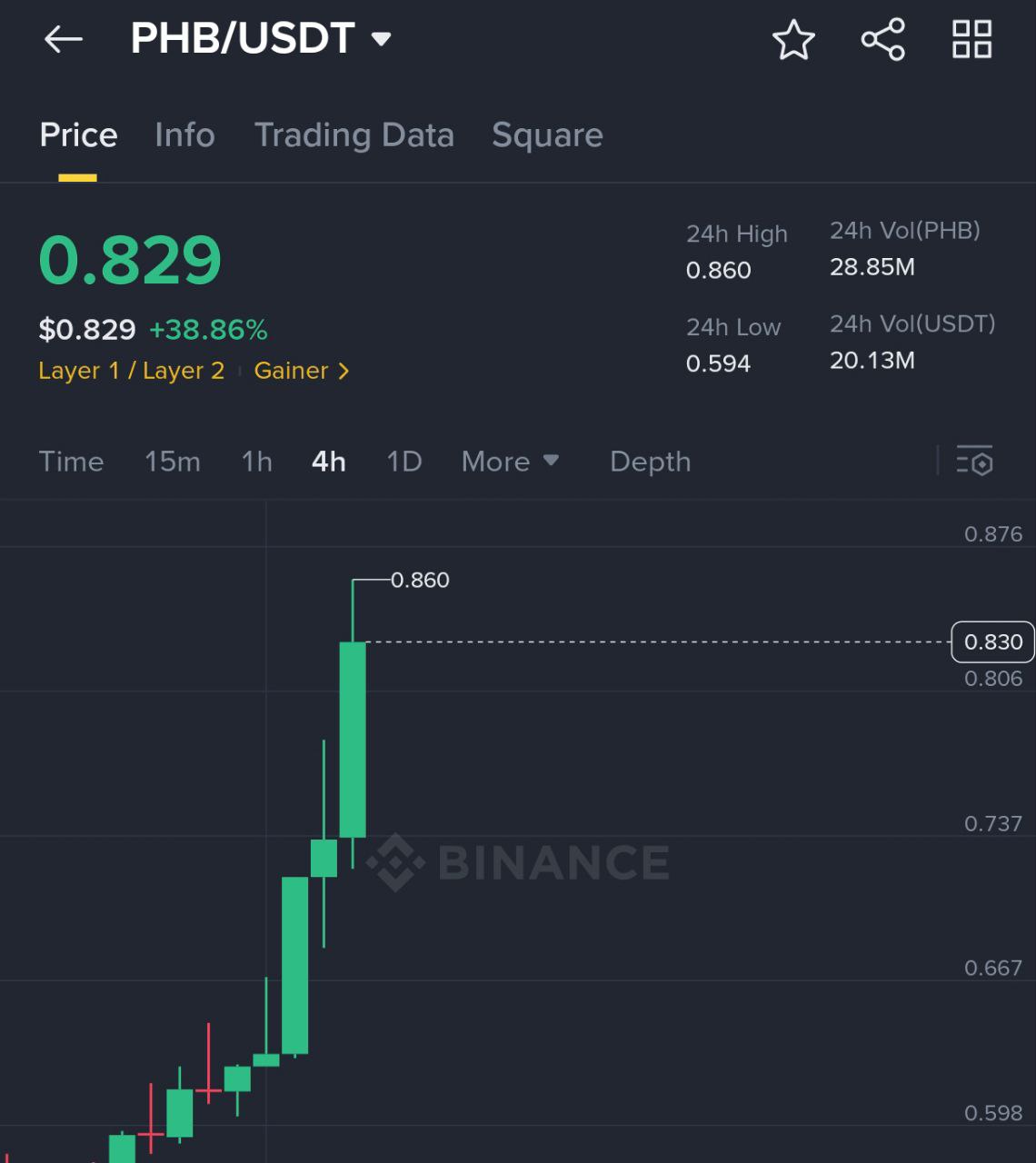Tap the large 0.829 price
Screen dimensions: 1036x1163
(x=130, y=261)
